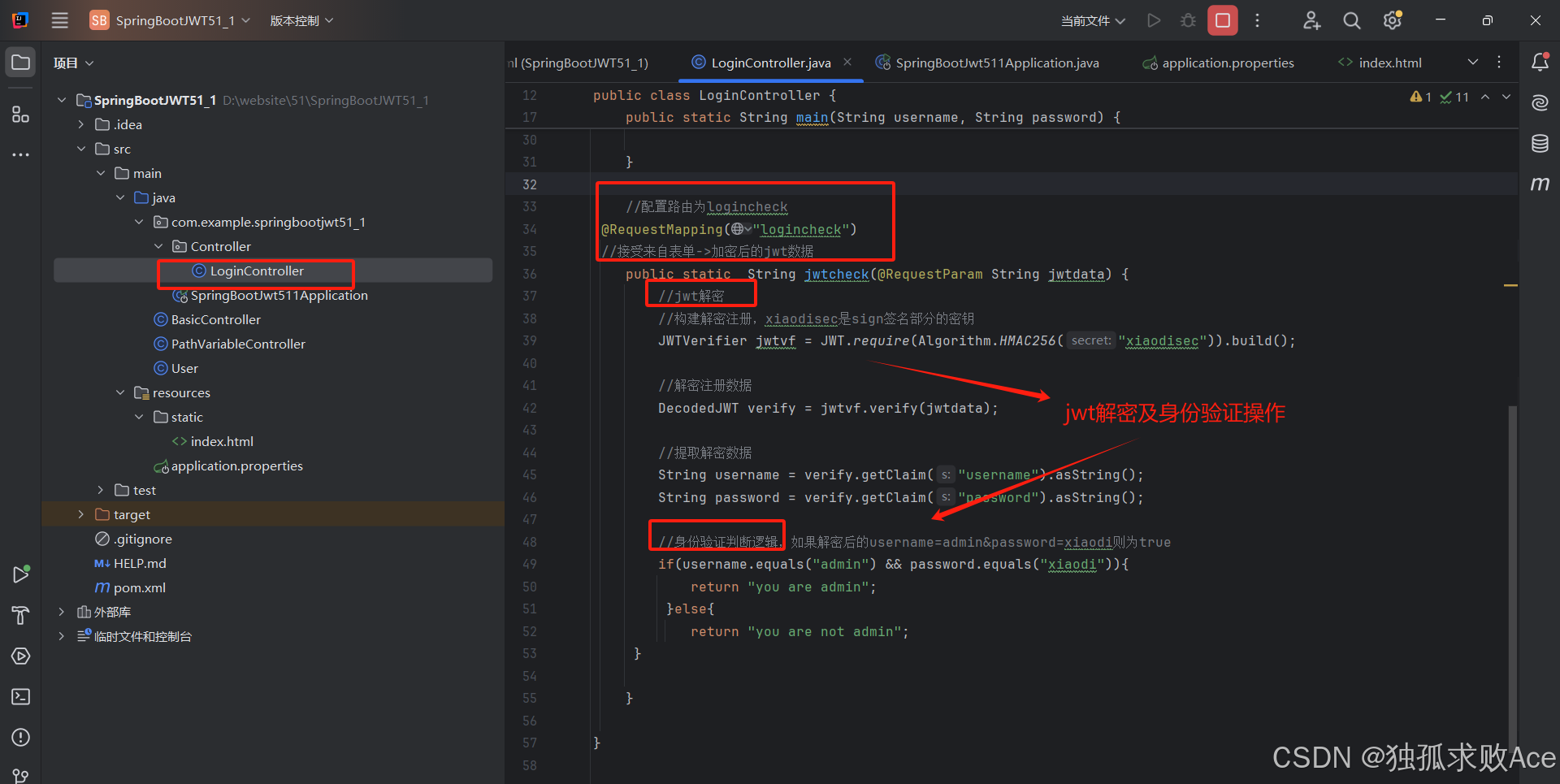Switch to application.properties tab
Screen dimensions: 1560x784
pos(1218,63)
